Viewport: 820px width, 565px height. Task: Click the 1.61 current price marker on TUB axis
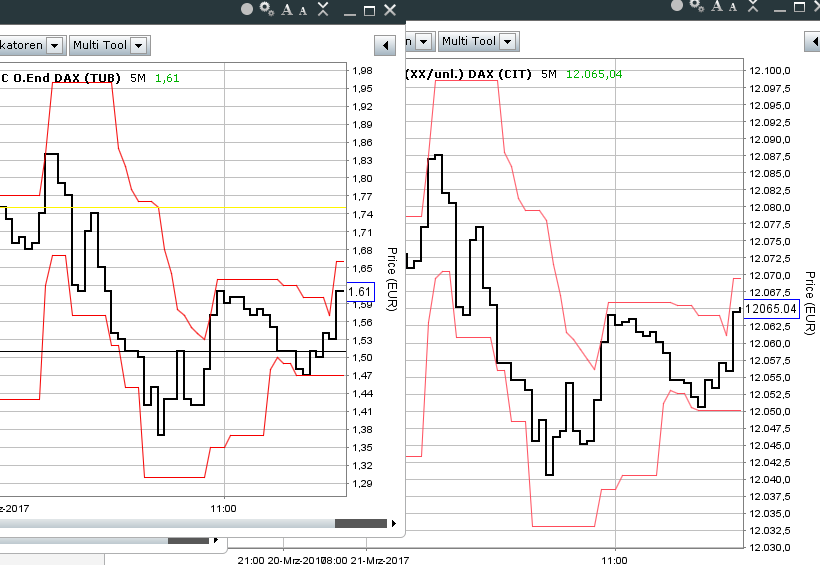(x=360, y=292)
